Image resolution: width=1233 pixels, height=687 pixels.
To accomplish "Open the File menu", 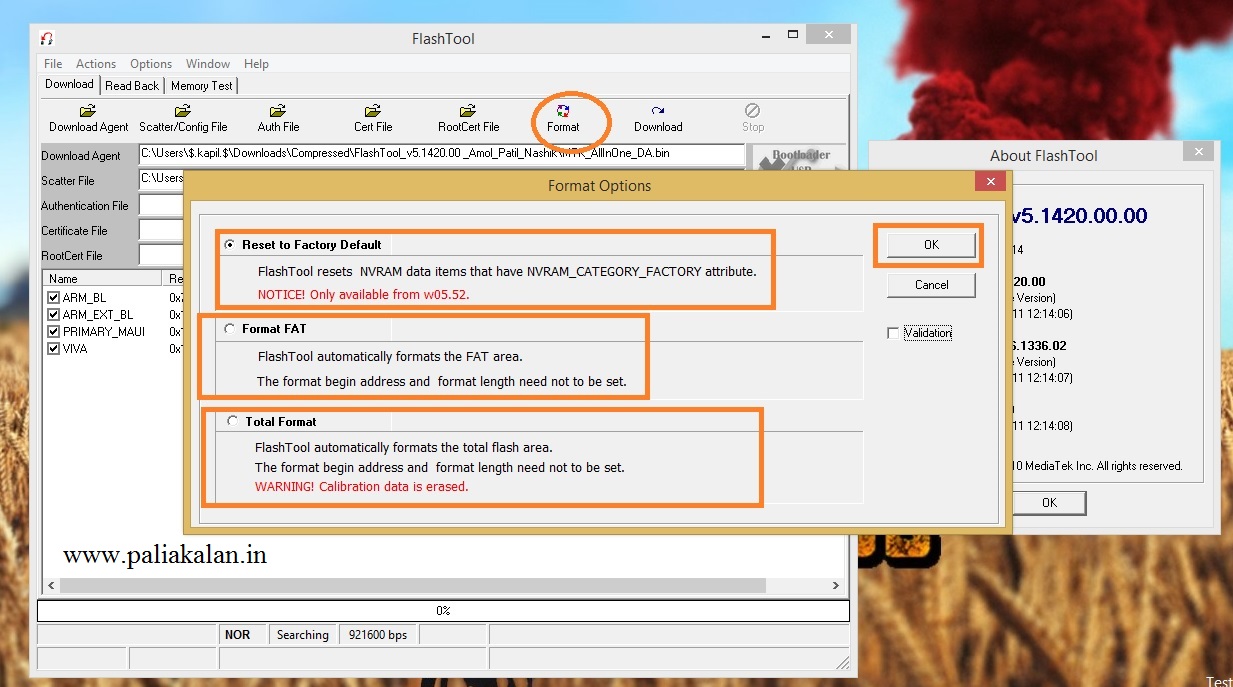I will tap(53, 64).
